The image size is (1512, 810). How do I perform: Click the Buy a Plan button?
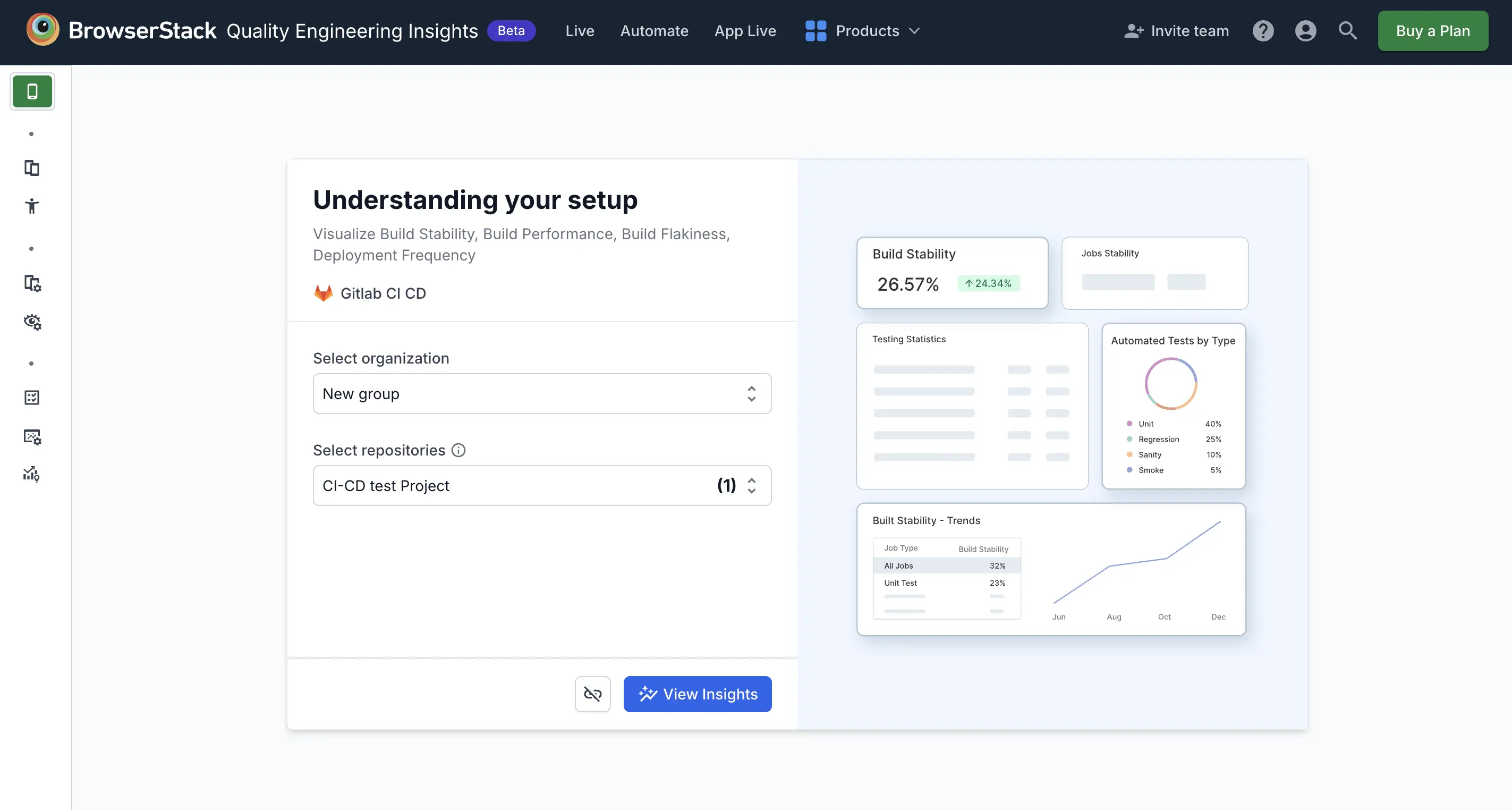1433,30
